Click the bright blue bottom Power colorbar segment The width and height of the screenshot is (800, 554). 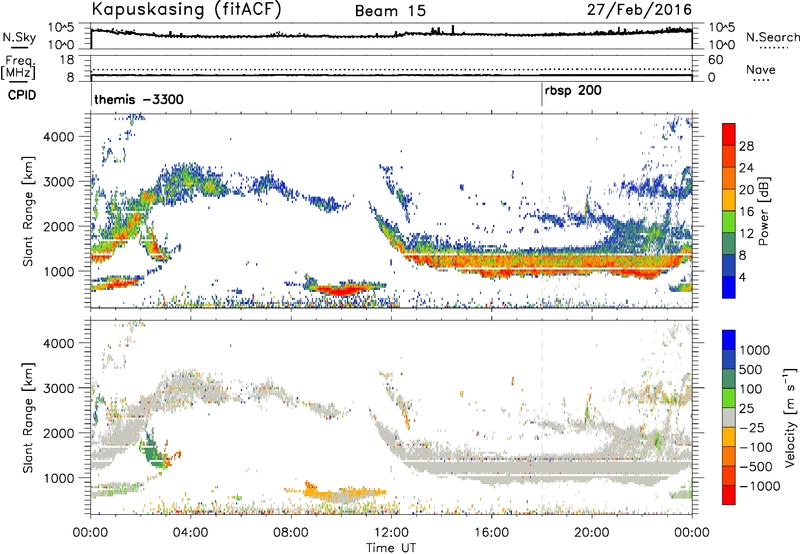tap(729, 287)
